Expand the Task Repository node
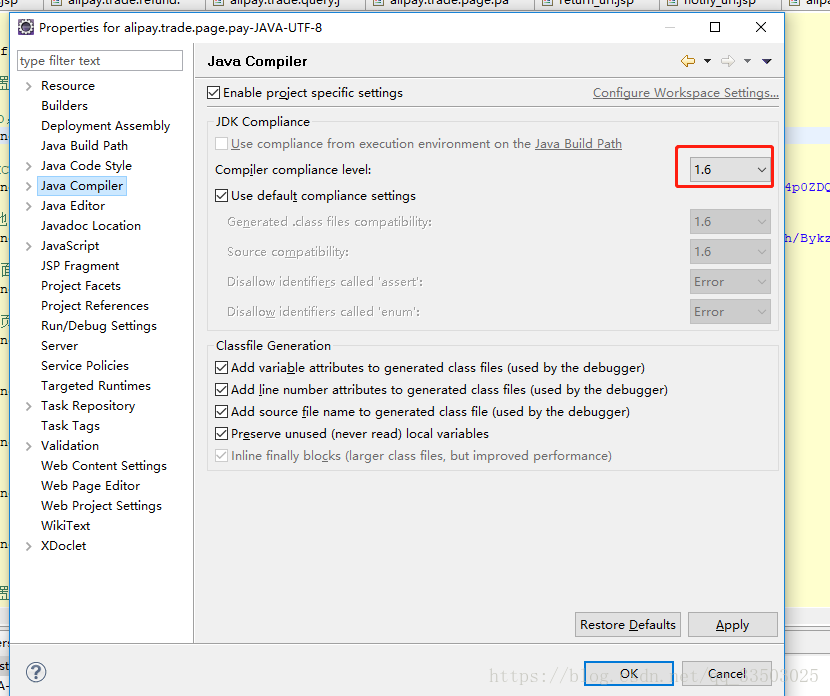The height and width of the screenshot is (696, 830). point(29,406)
